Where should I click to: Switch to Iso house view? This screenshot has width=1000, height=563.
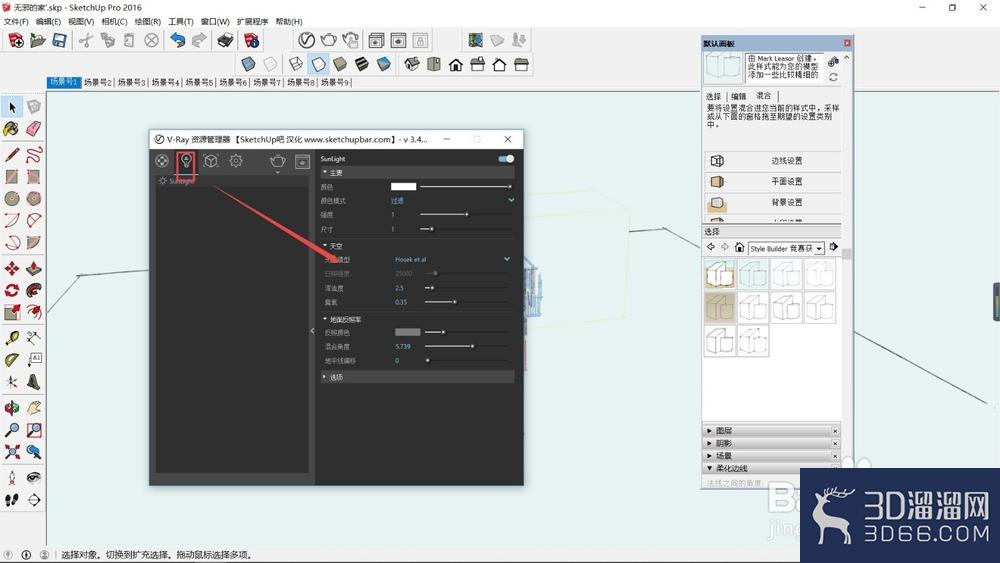[x=412, y=64]
